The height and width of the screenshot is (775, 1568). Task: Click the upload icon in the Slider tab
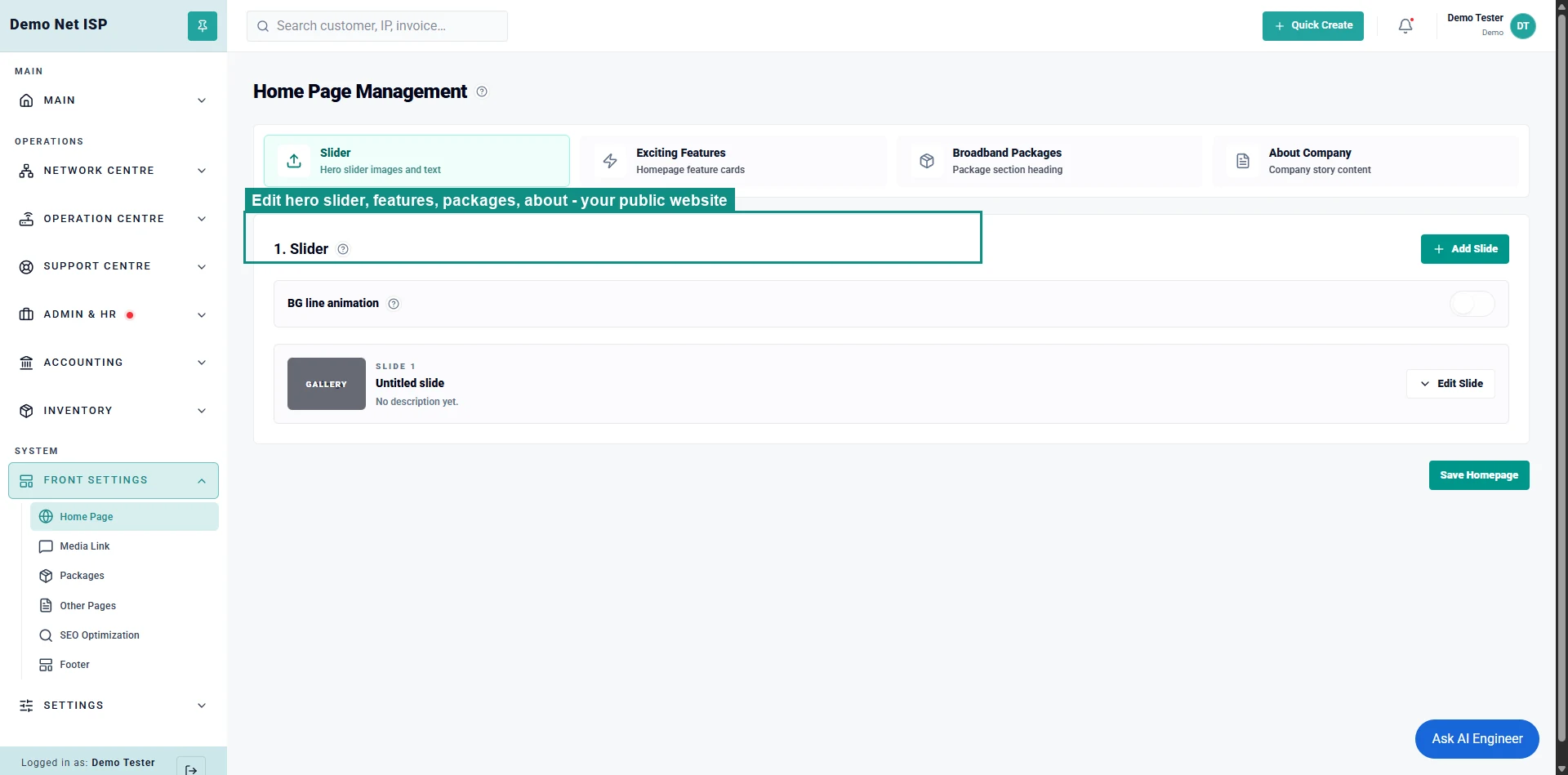(x=294, y=161)
